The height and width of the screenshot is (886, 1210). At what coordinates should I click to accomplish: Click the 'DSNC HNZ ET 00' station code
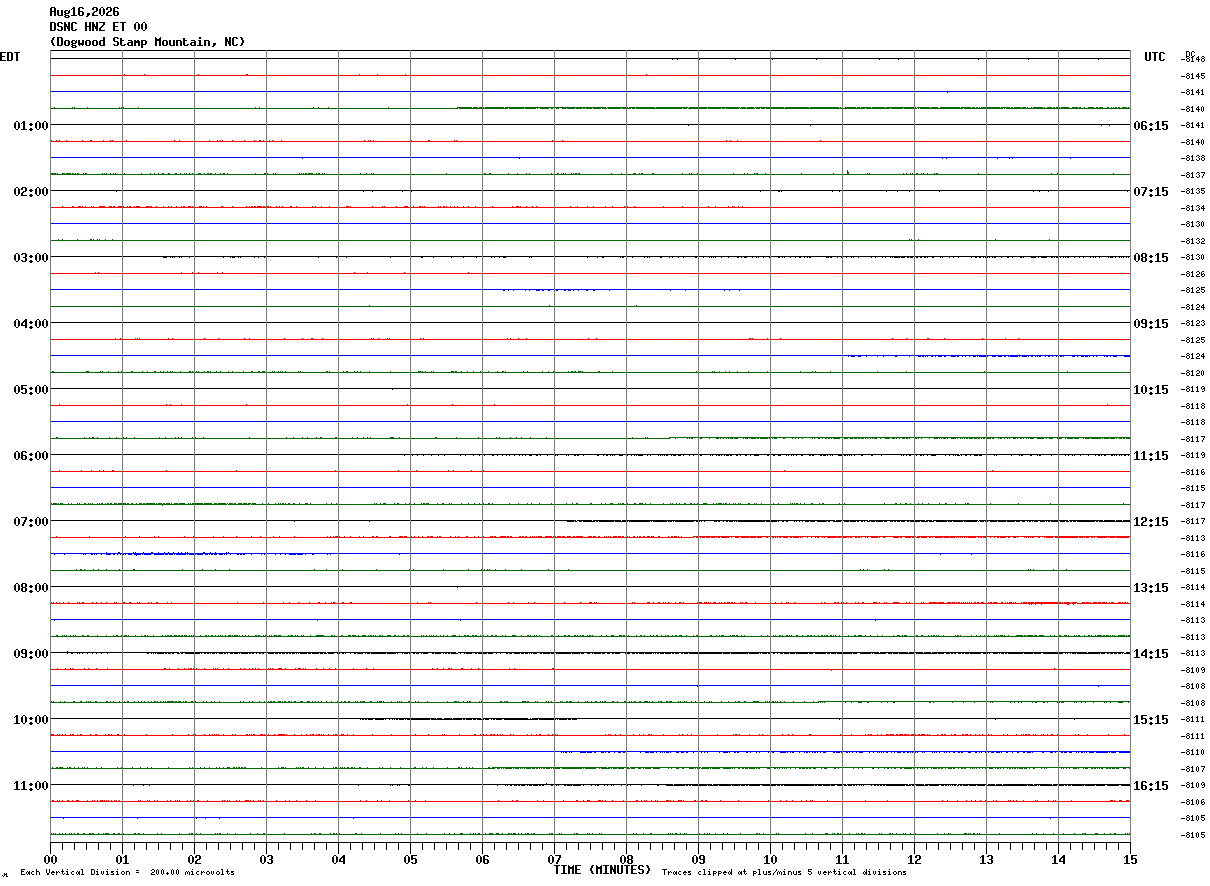pos(98,27)
